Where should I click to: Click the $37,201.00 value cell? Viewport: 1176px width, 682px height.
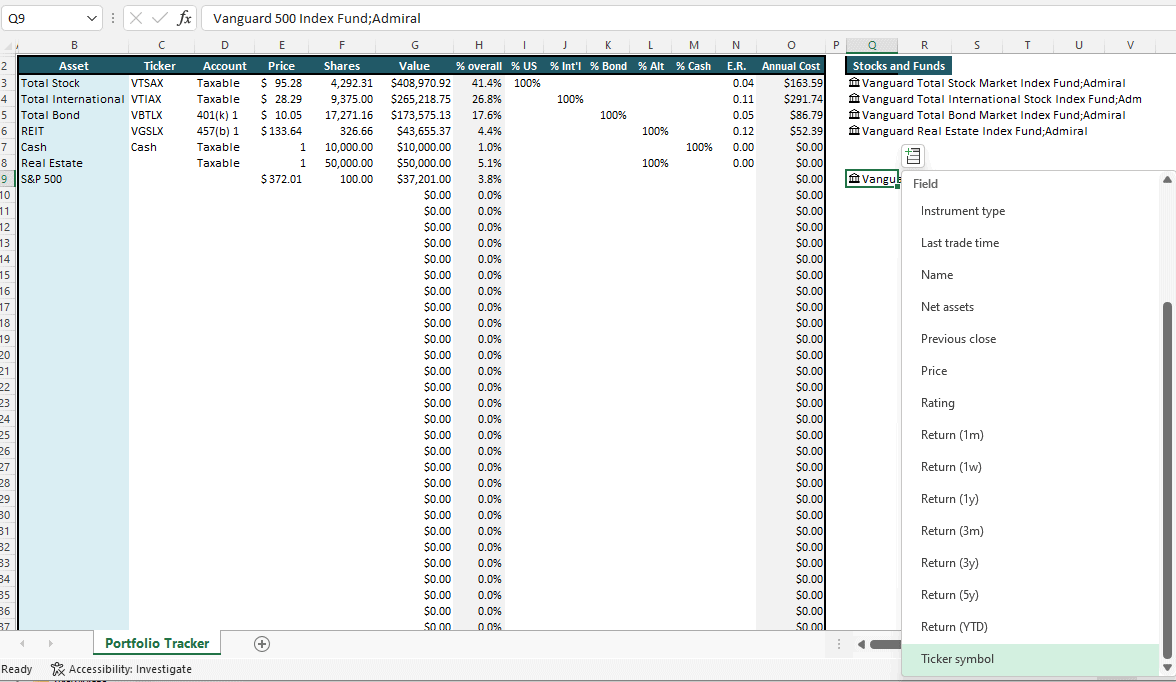(x=416, y=179)
